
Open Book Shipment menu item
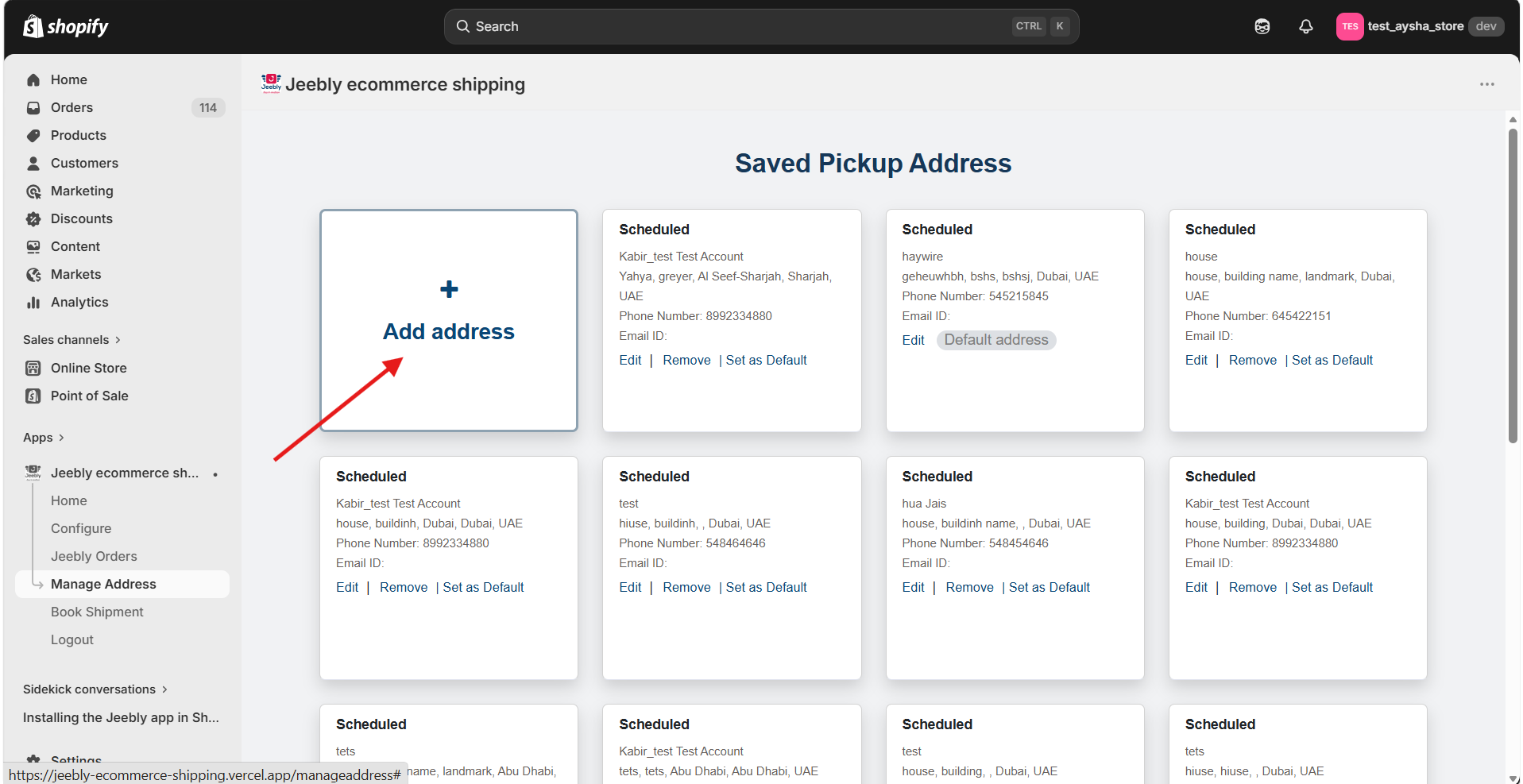point(97,612)
